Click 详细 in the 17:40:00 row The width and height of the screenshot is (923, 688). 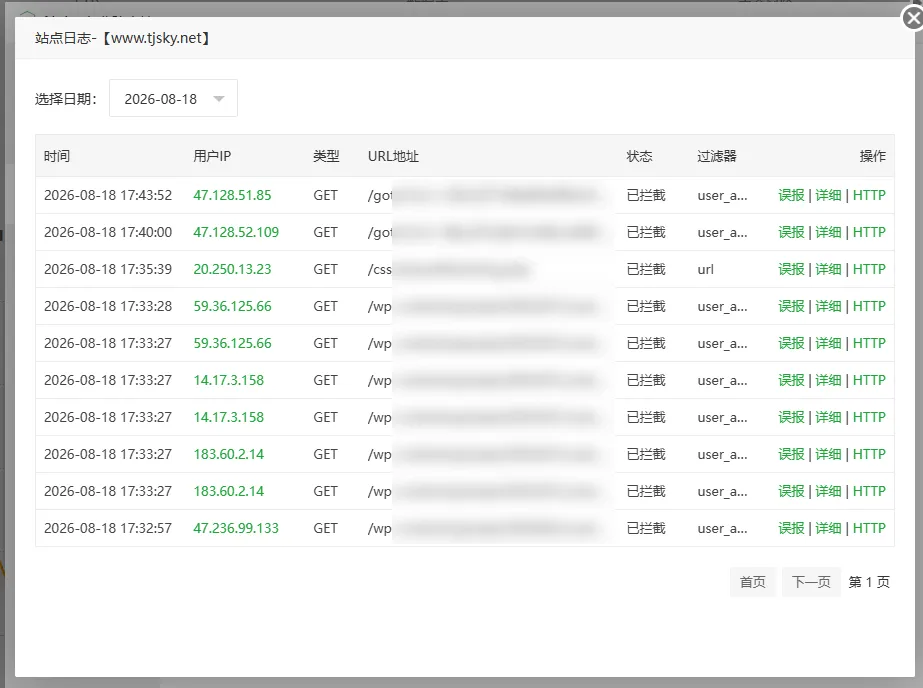pyautogui.click(x=828, y=232)
